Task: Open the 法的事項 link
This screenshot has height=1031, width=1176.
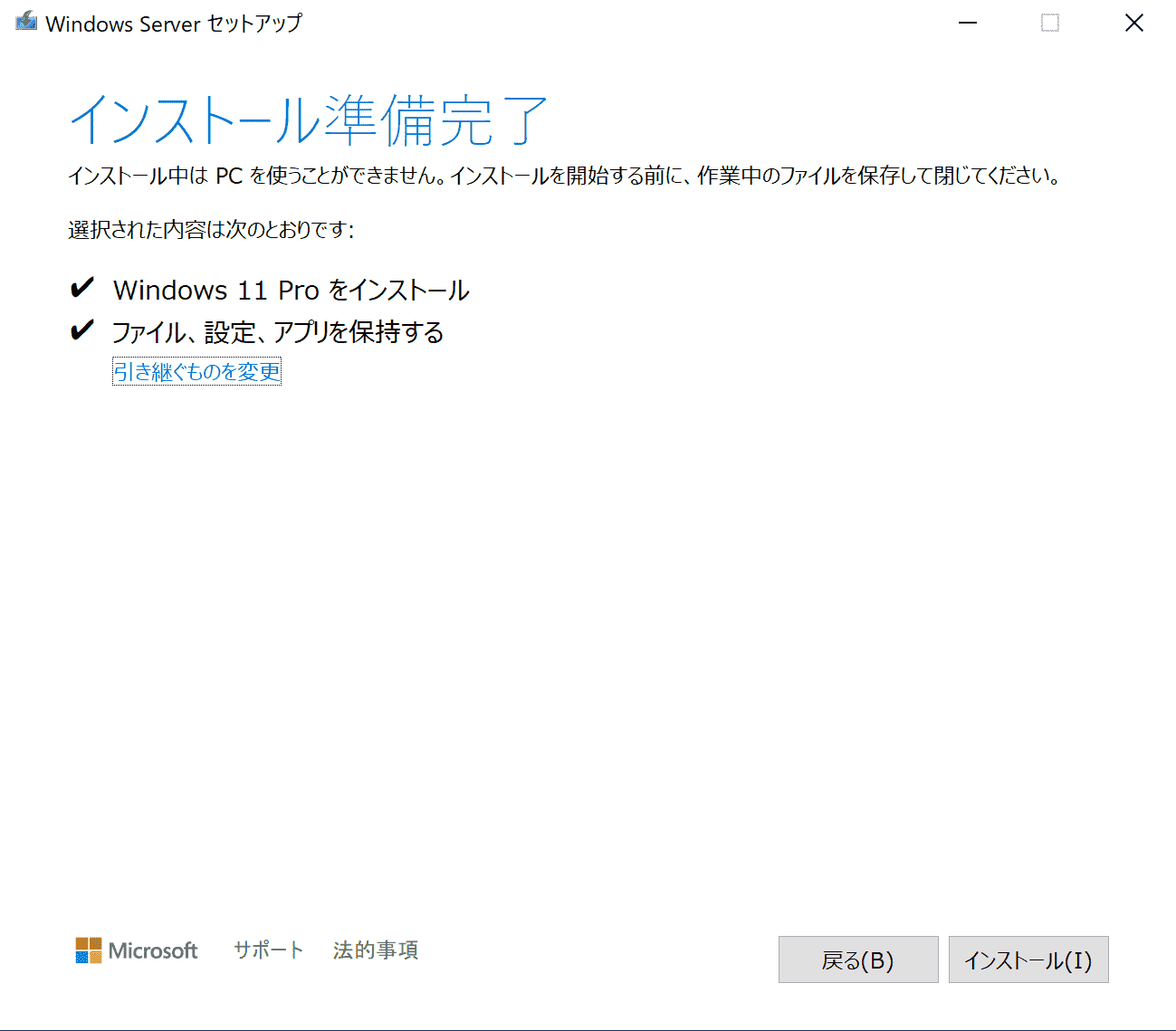Action: click(x=376, y=950)
